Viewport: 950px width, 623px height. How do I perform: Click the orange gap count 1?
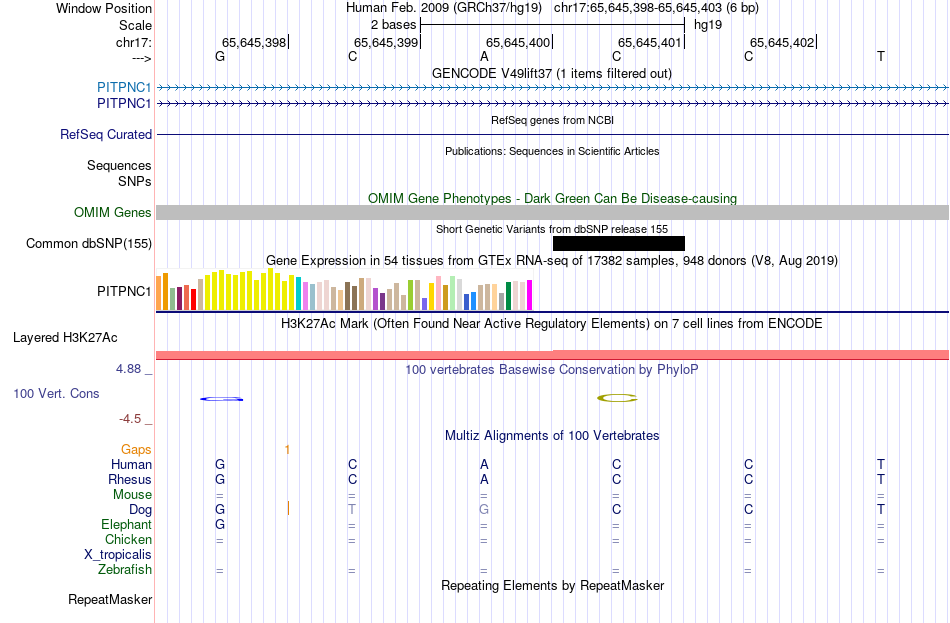[287, 449]
